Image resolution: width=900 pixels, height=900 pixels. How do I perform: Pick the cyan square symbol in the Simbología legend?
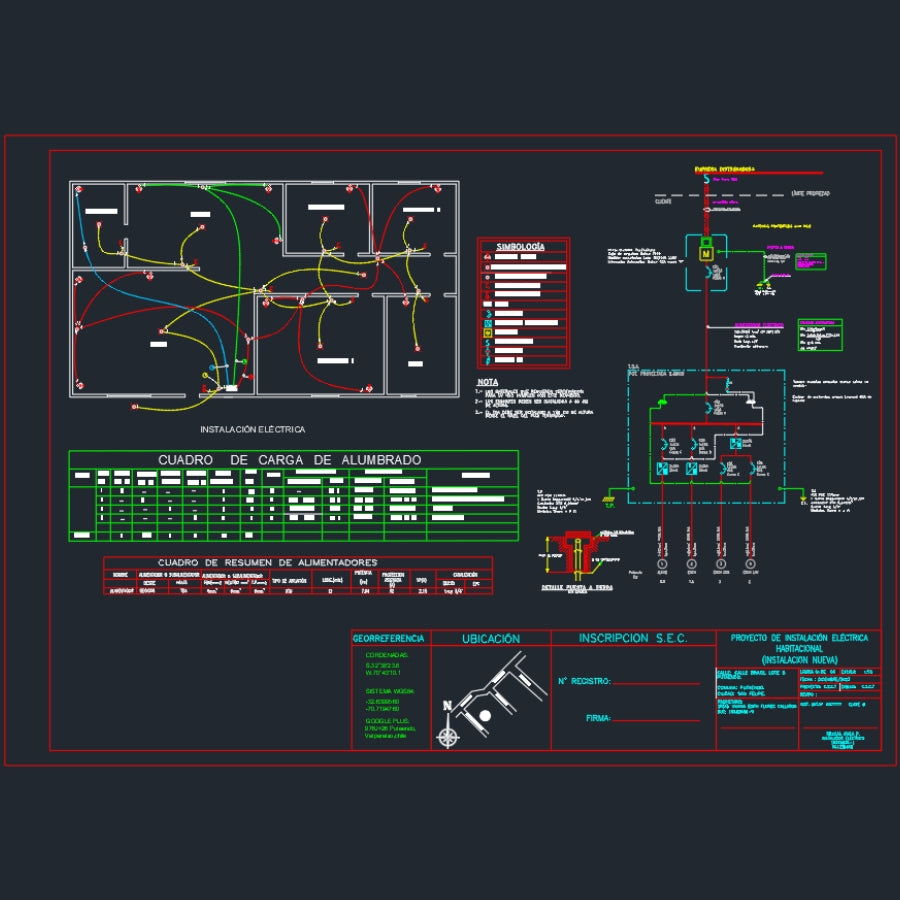click(x=488, y=324)
